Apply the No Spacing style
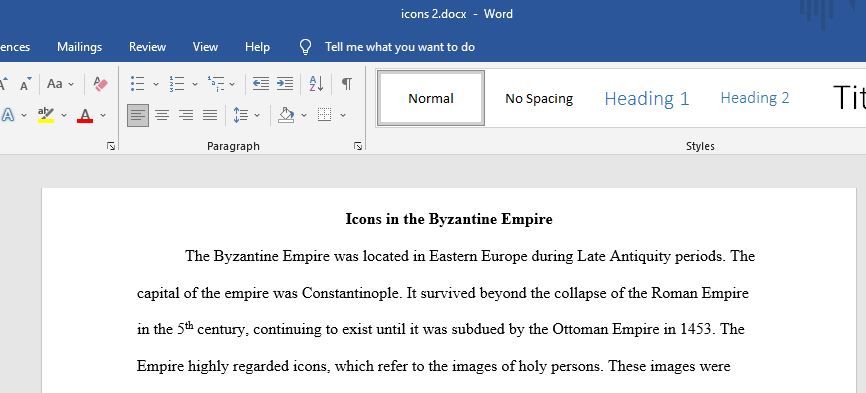Screen dimensions: 866x393 coord(539,98)
